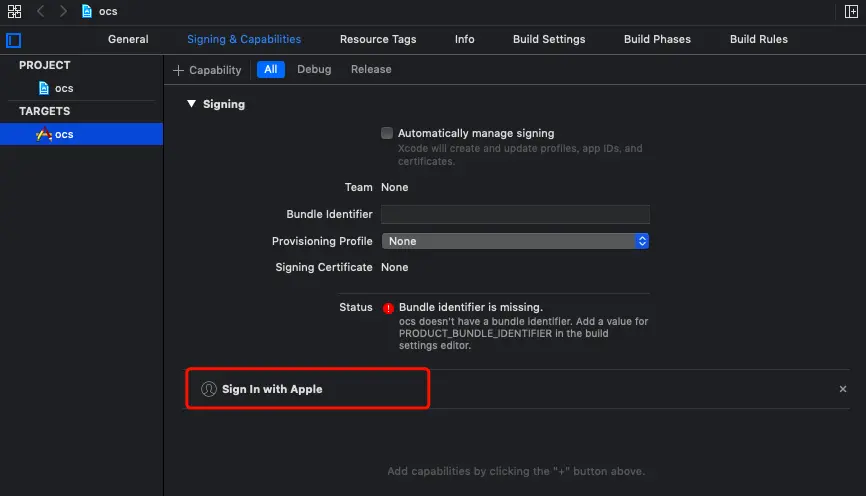
Task: Click the Bundle Identifier text field
Action: coord(515,214)
